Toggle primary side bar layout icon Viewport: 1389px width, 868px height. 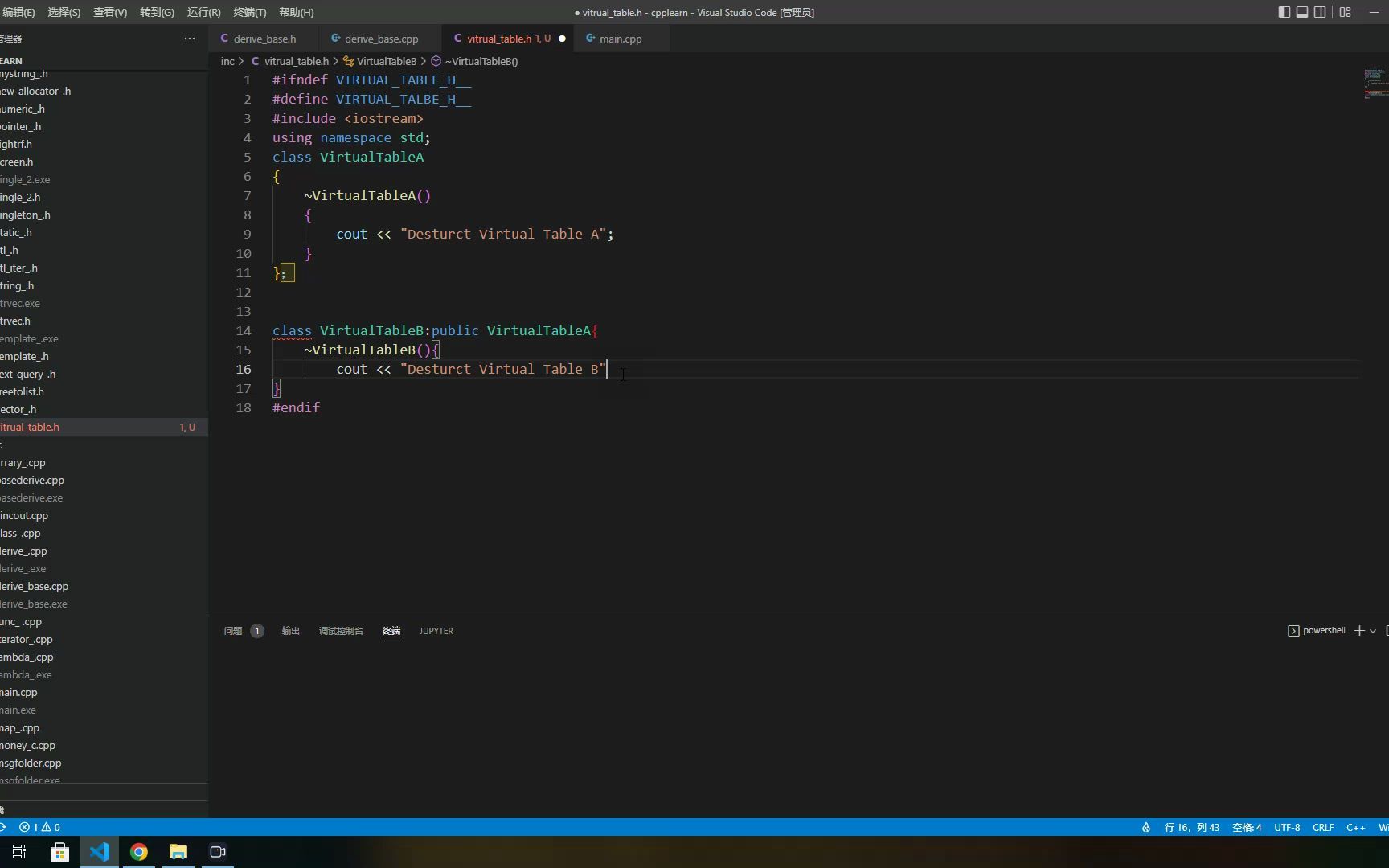tap(1284, 12)
